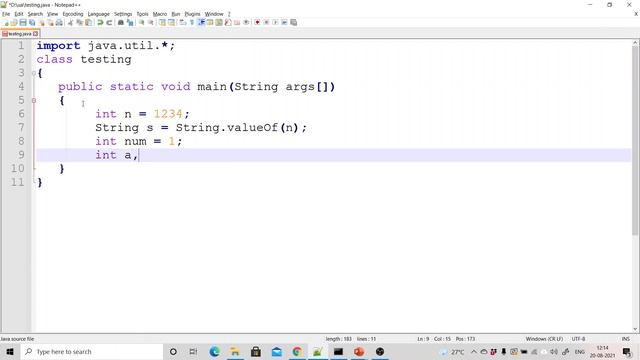Toggle the highlighted Indent guide icon
The height and width of the screenshot is (360, 640).
[201, 22]
